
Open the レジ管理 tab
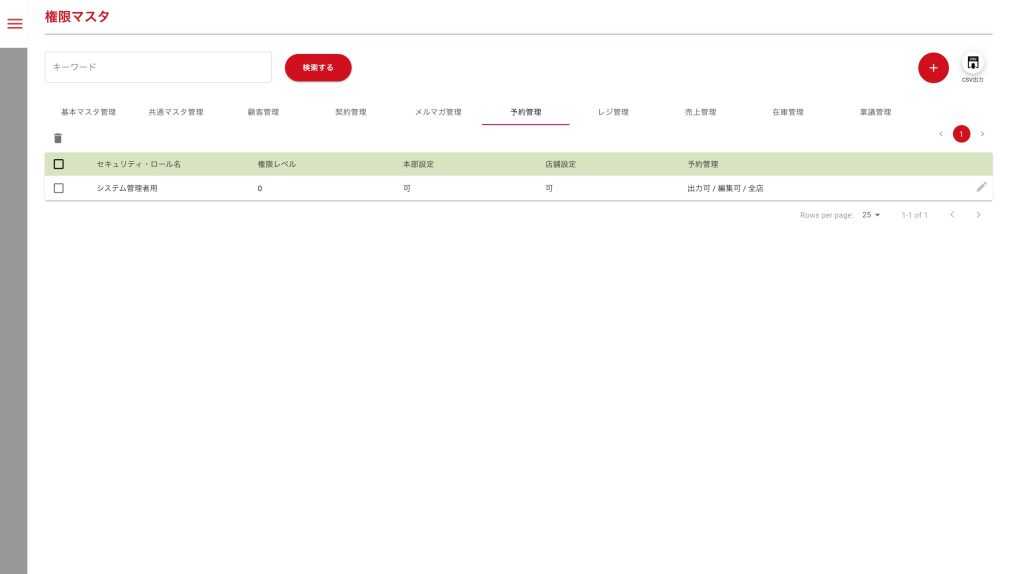tap(613, 112)
